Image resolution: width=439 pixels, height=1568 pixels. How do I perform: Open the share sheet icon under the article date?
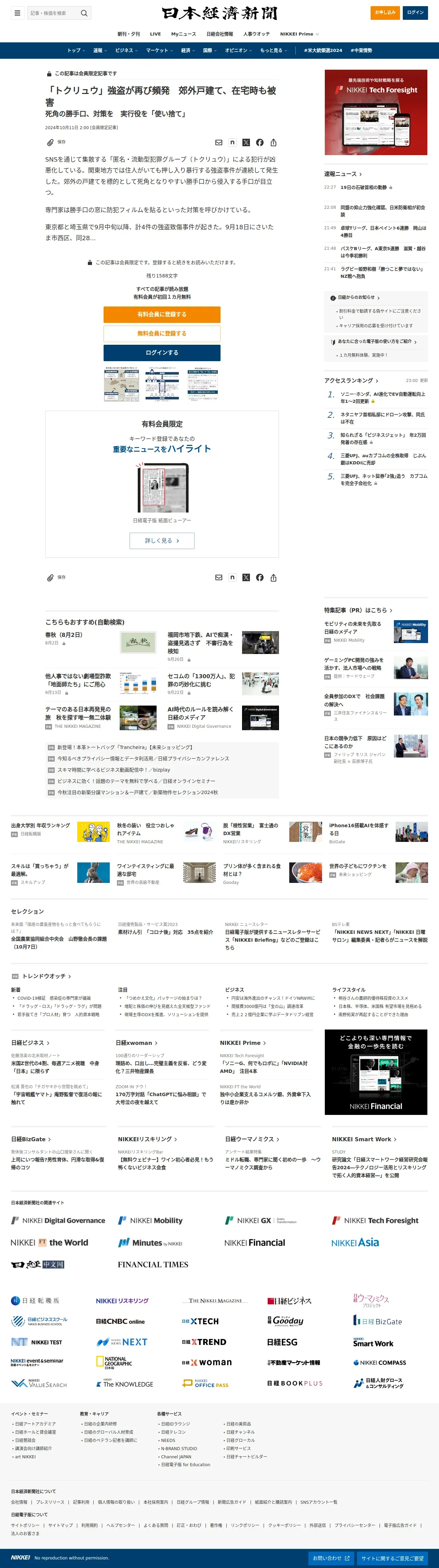point(274,142)
